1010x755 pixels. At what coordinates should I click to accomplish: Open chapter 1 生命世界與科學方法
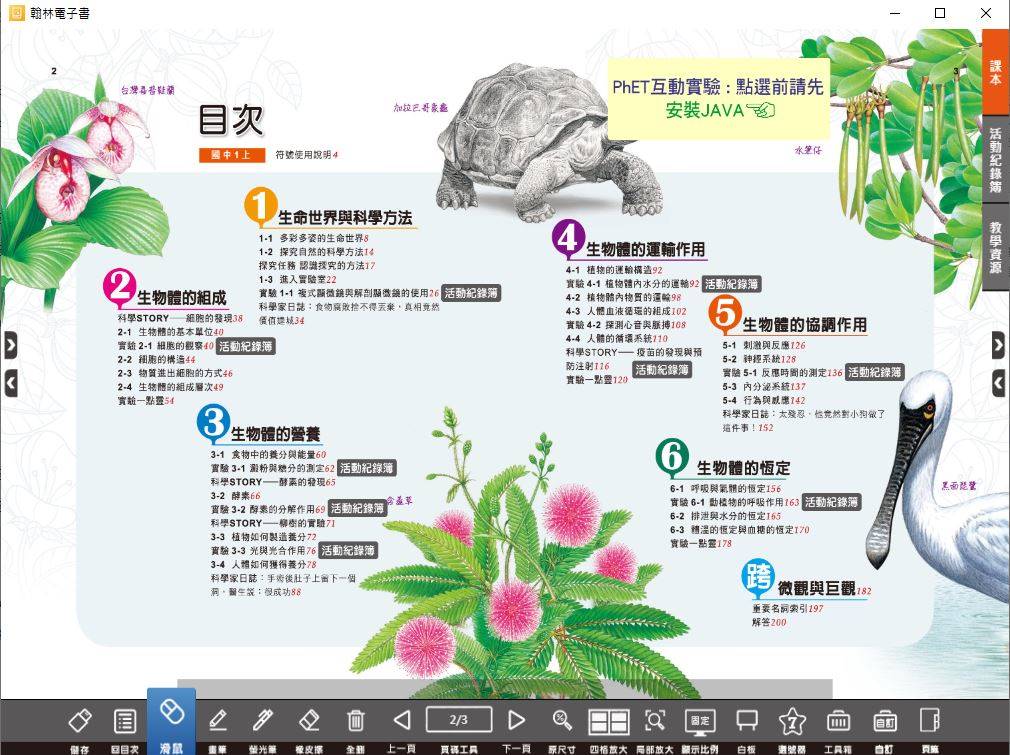coord(345,218)
